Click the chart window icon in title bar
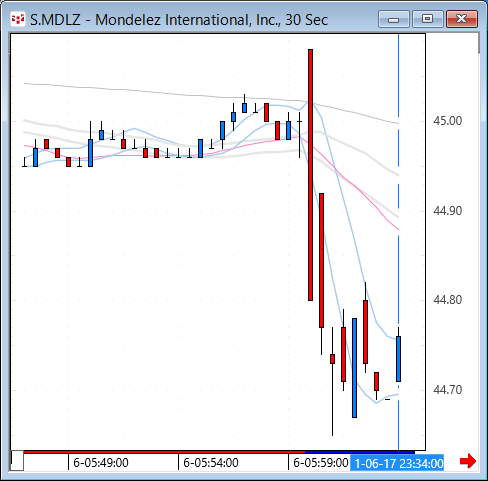 (x=18, y=20)
